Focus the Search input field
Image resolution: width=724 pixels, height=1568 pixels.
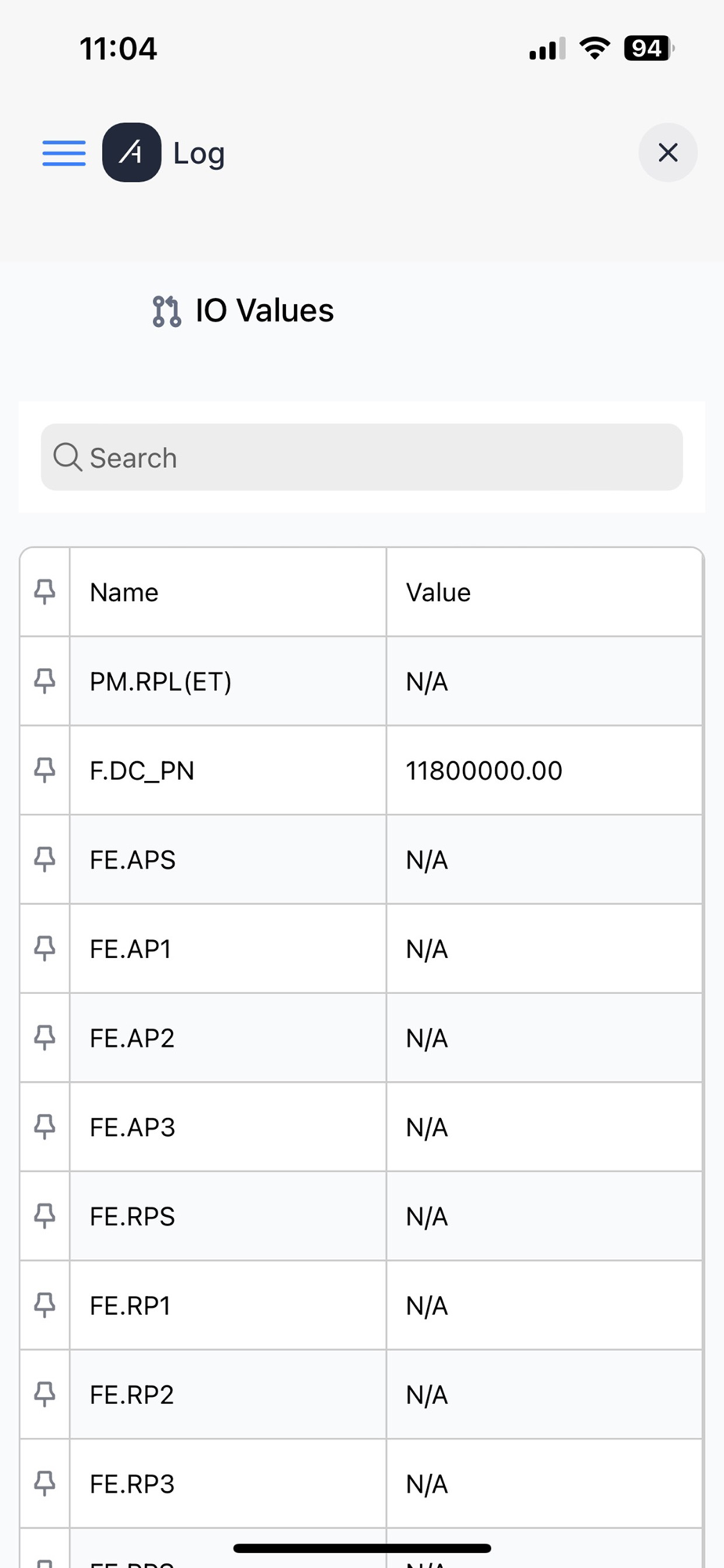click(376, 458)
